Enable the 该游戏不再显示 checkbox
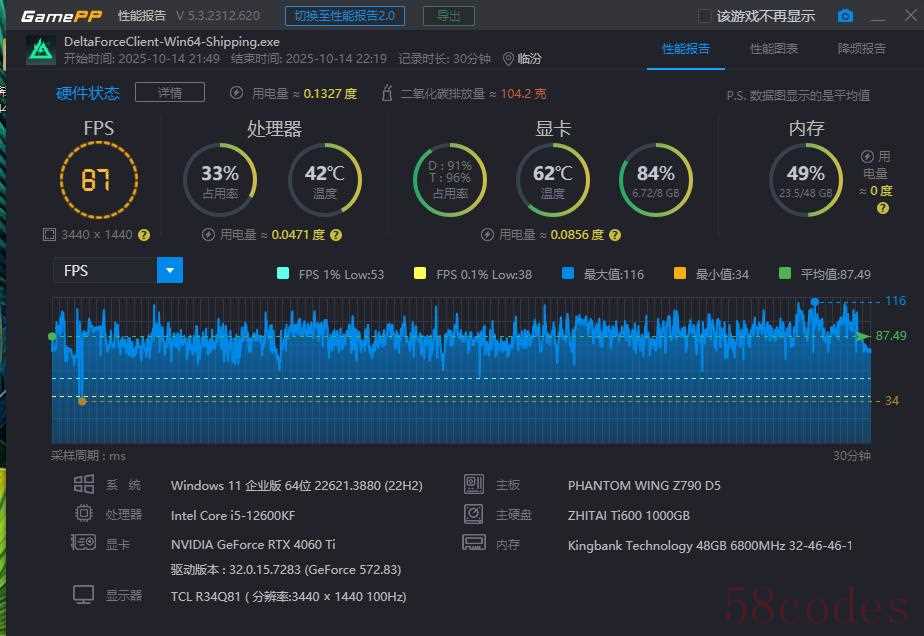The height and width of the screenshot is (636, 924). click(704, 16)
